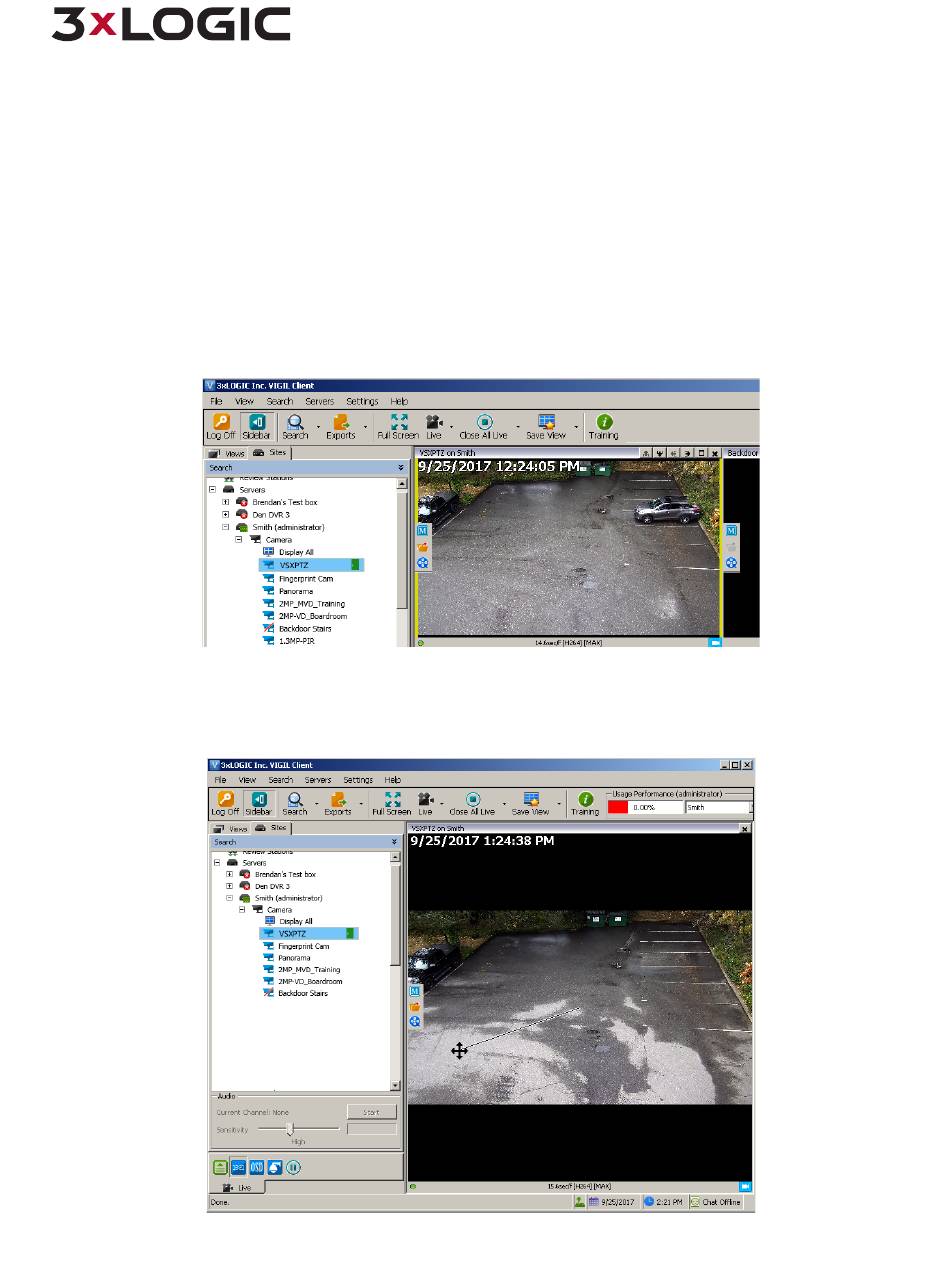Collapse the Search bar chevron in the upper sidebar
This screenshot has width=950, height=1276.
[401, 467]
